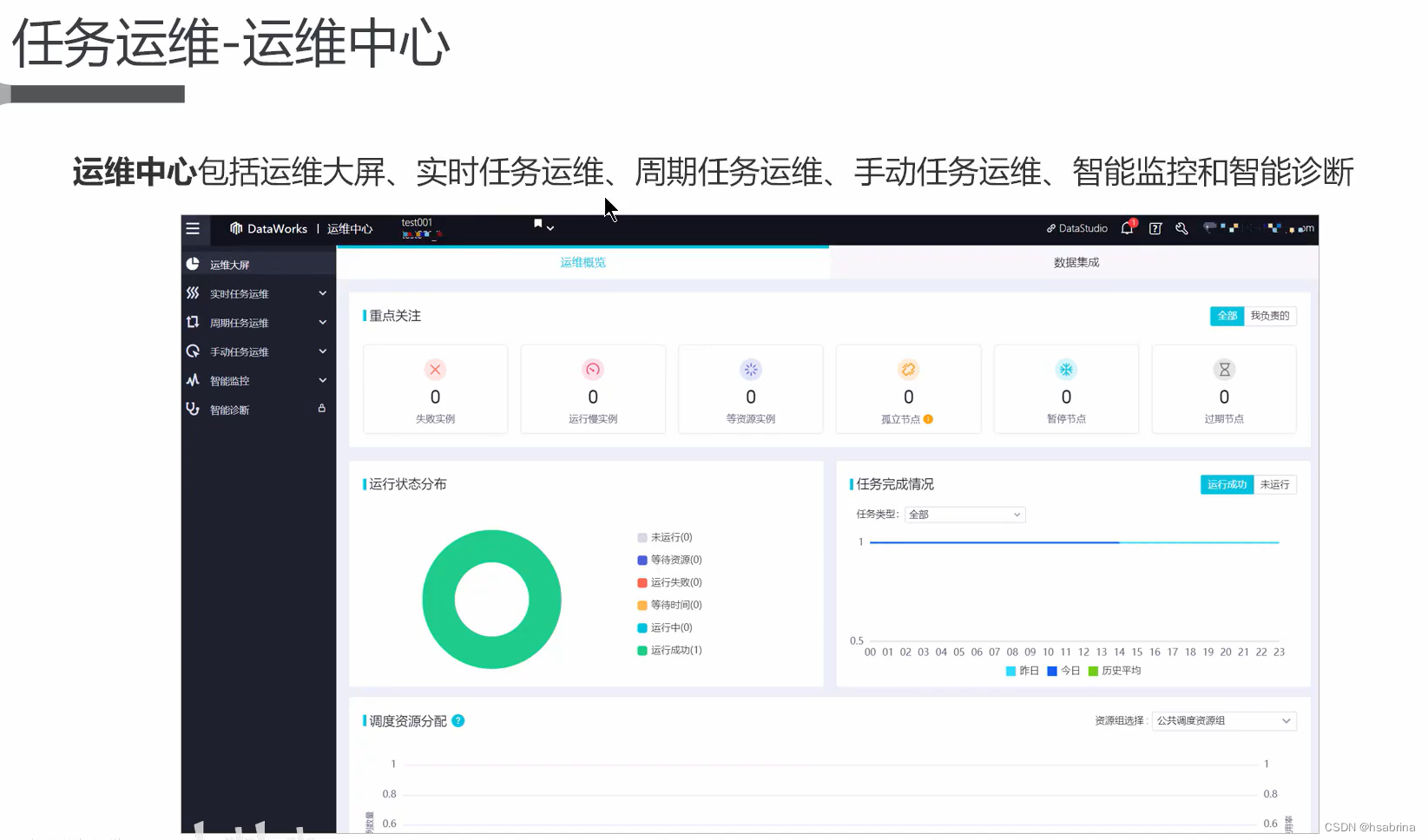The width and height of the screenshot is (1428, 840).
Task: Open the 任务类型 dropdown showing 全部
Action: coord(964,514)
